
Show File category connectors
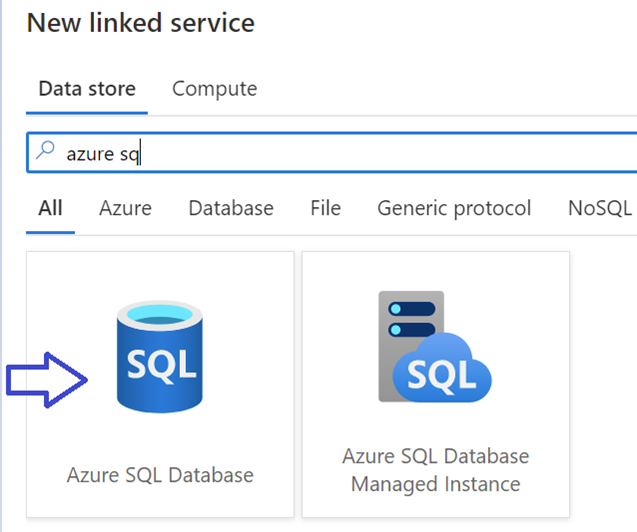pyautogui.click(x=325, y=208)
